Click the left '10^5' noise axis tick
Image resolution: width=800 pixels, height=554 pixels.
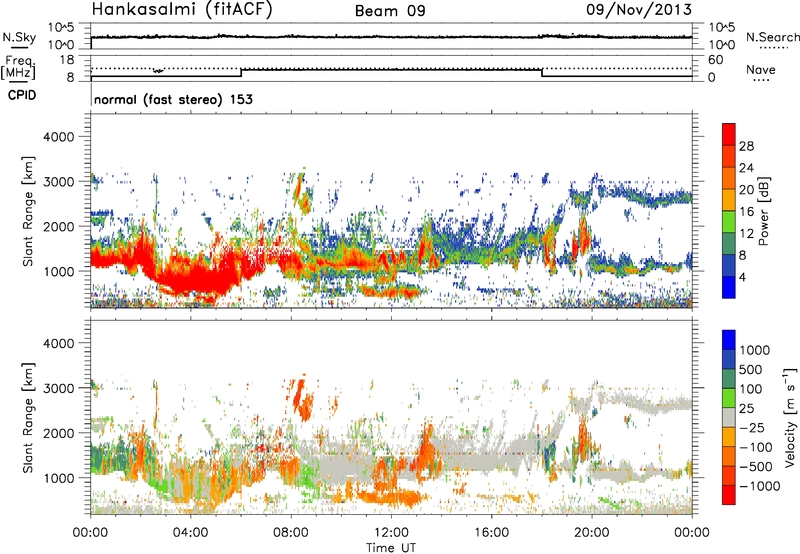coord(61,27)
